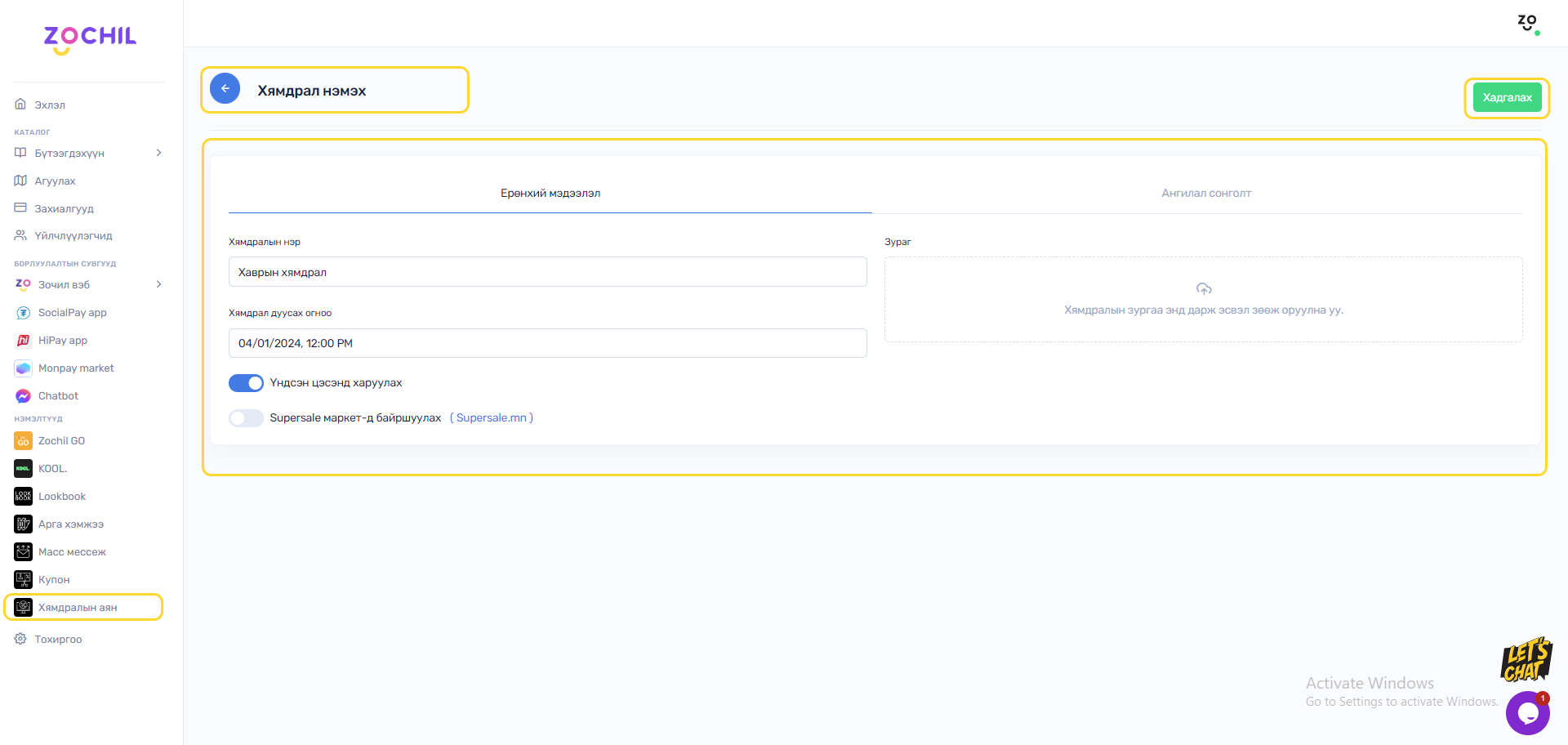This screenshot has height=745, width=1568.
Task: Click the Monpay market icon
Action: tap(23, 368)
